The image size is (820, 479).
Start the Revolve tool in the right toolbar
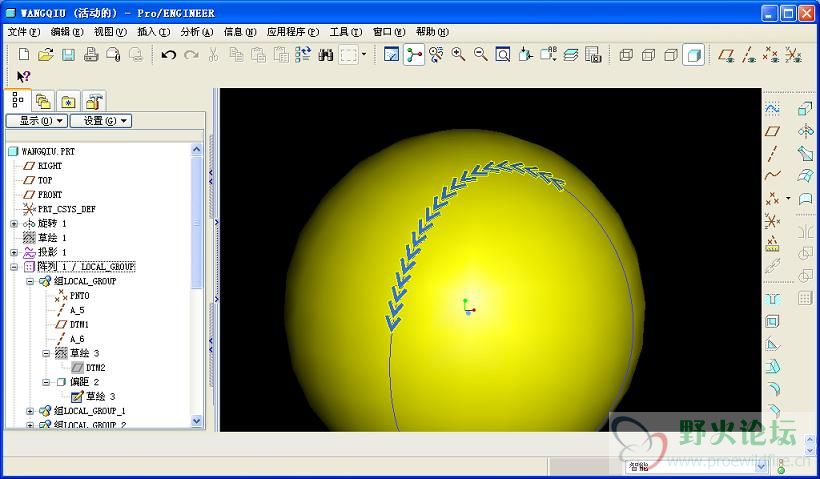tap(805, 131)
